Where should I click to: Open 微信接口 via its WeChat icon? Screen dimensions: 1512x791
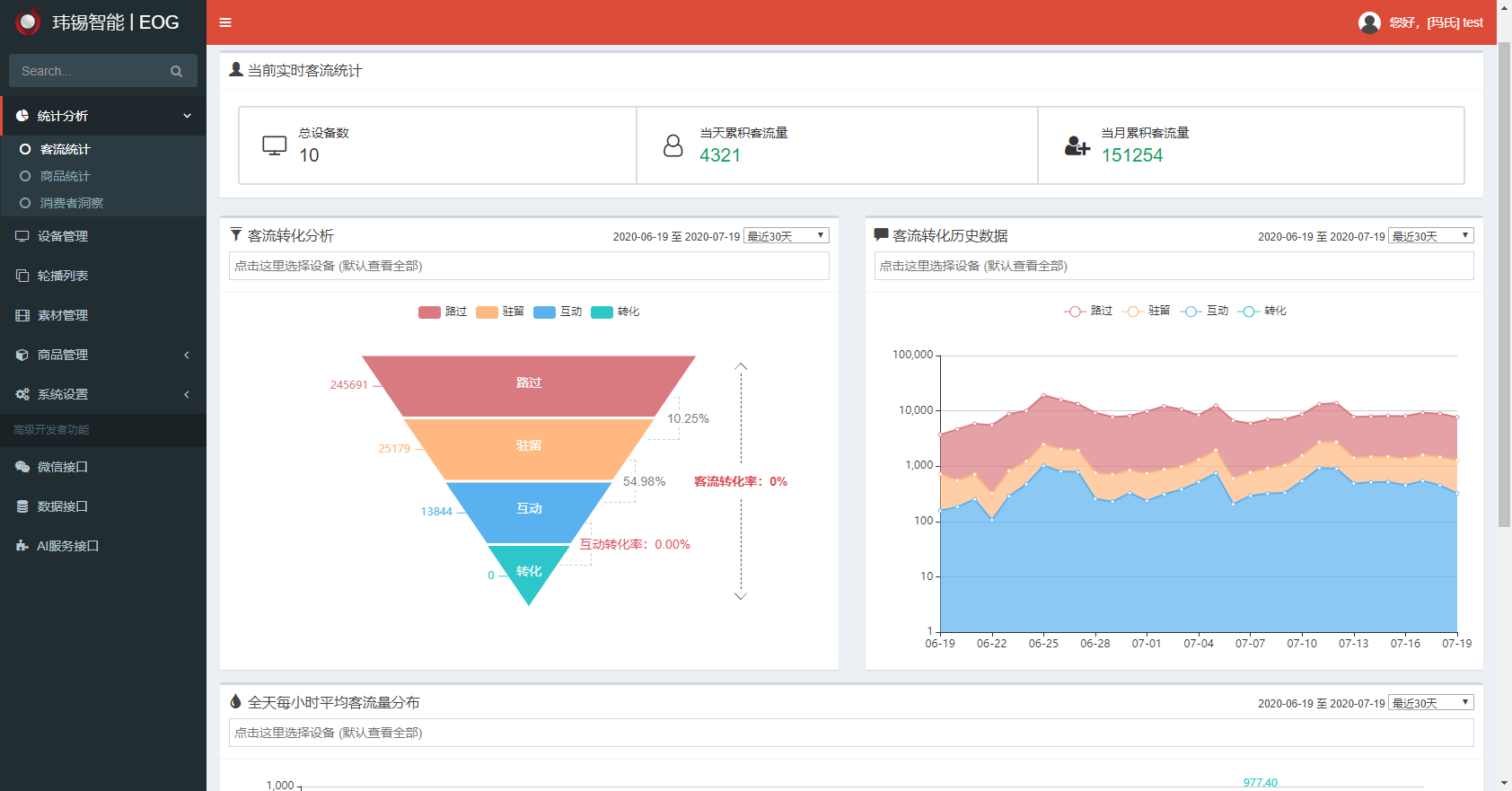[x=22, y=467]
